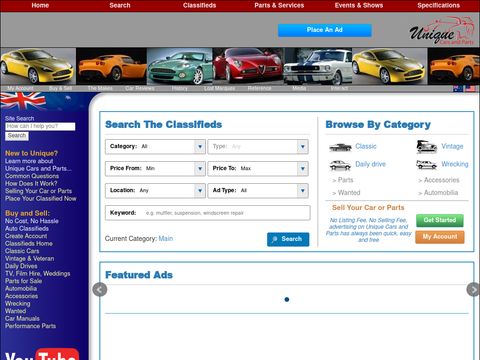This screenshot has height=360, width=480.
Task: Click the previous arrow on Featured Ads carousel
Action: pos(100,290)
